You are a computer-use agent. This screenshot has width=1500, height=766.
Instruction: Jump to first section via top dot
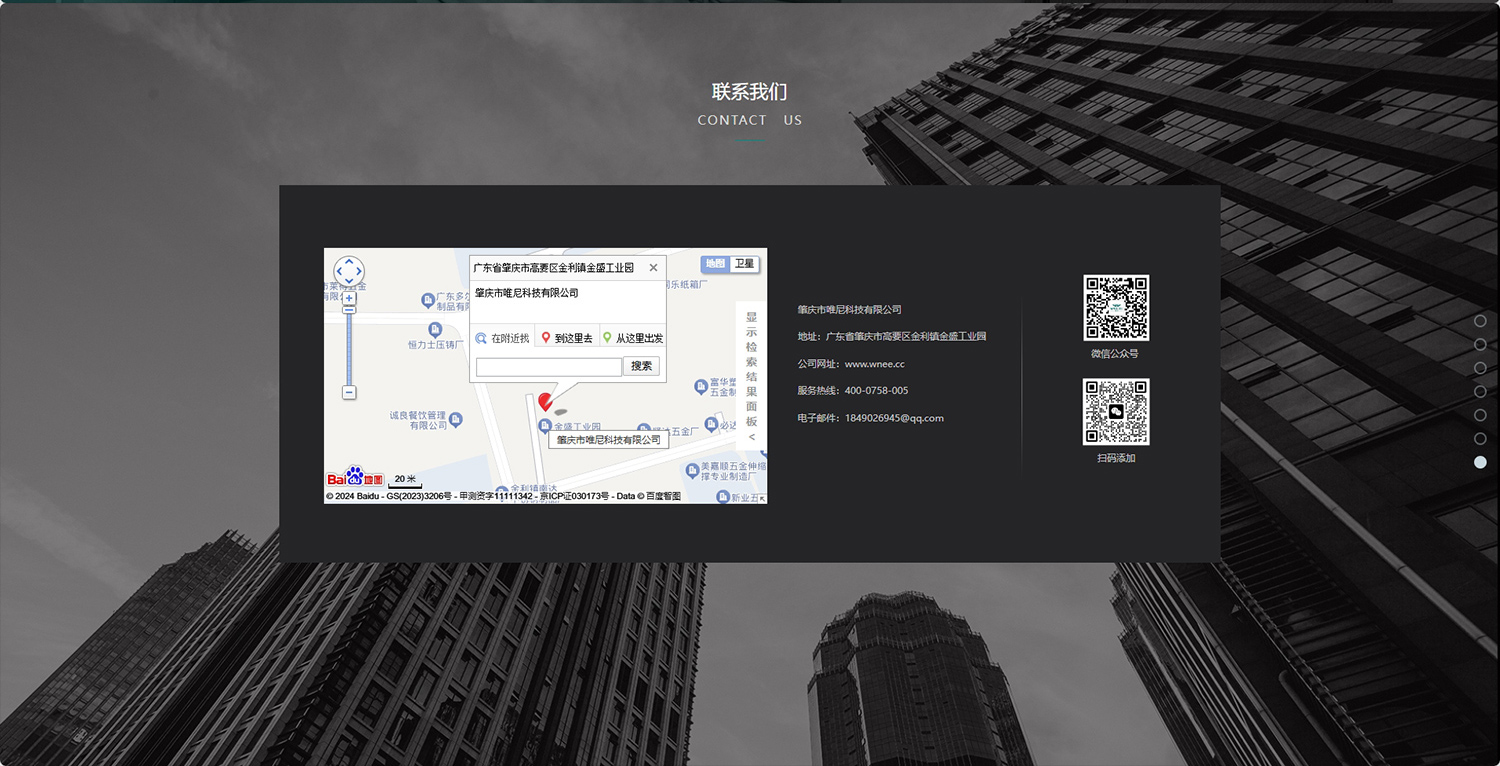[1480, 321]
